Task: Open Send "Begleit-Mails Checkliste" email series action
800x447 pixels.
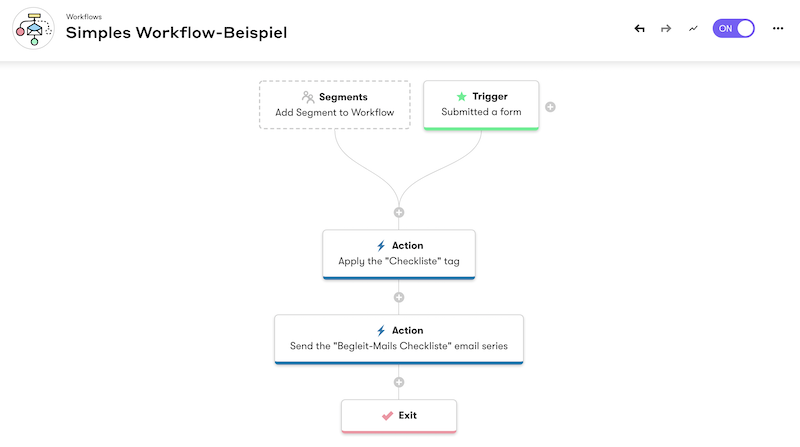Action: click(x=399, y=339)
